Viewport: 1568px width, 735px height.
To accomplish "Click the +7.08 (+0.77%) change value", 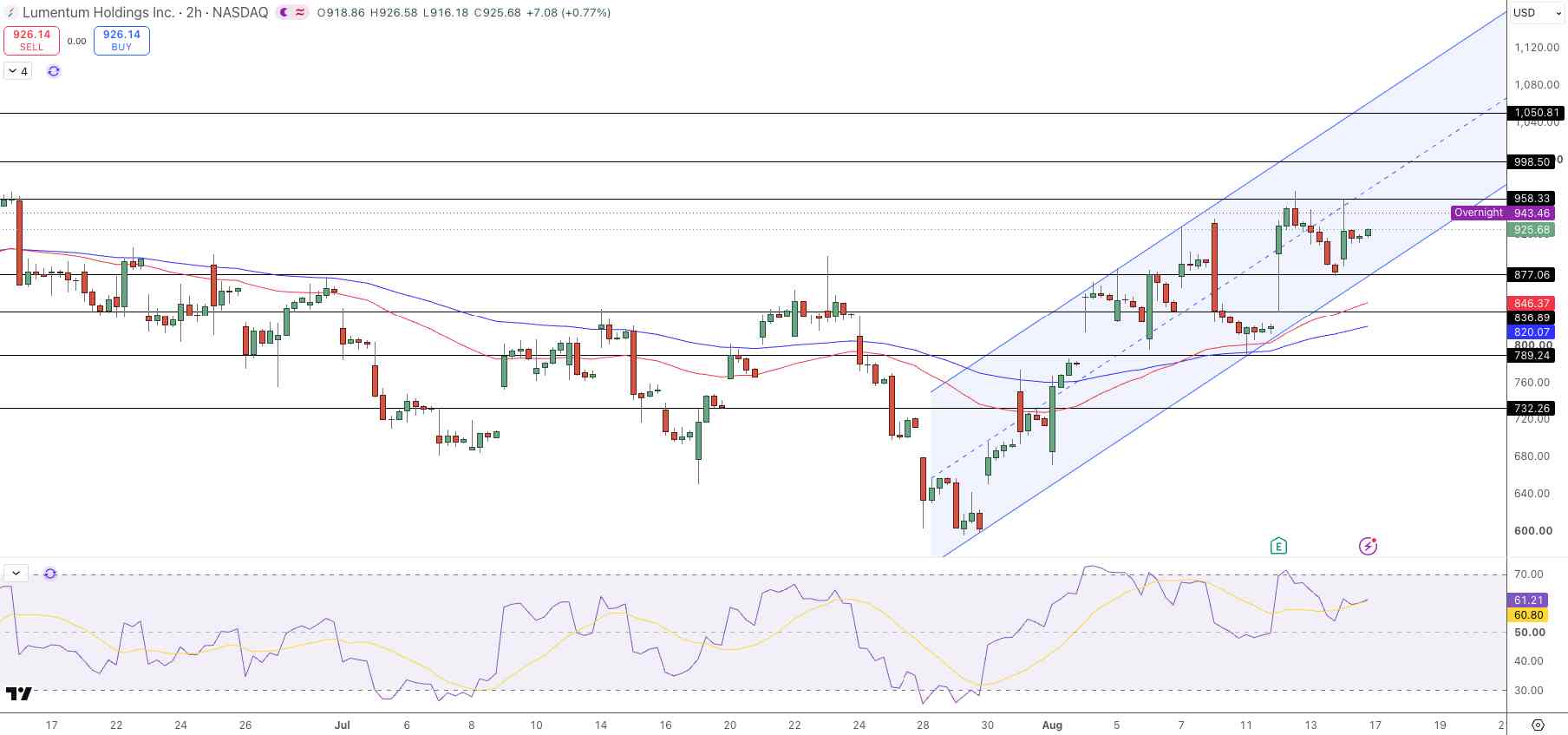I will pyautogui.click(x=569, y=13).
